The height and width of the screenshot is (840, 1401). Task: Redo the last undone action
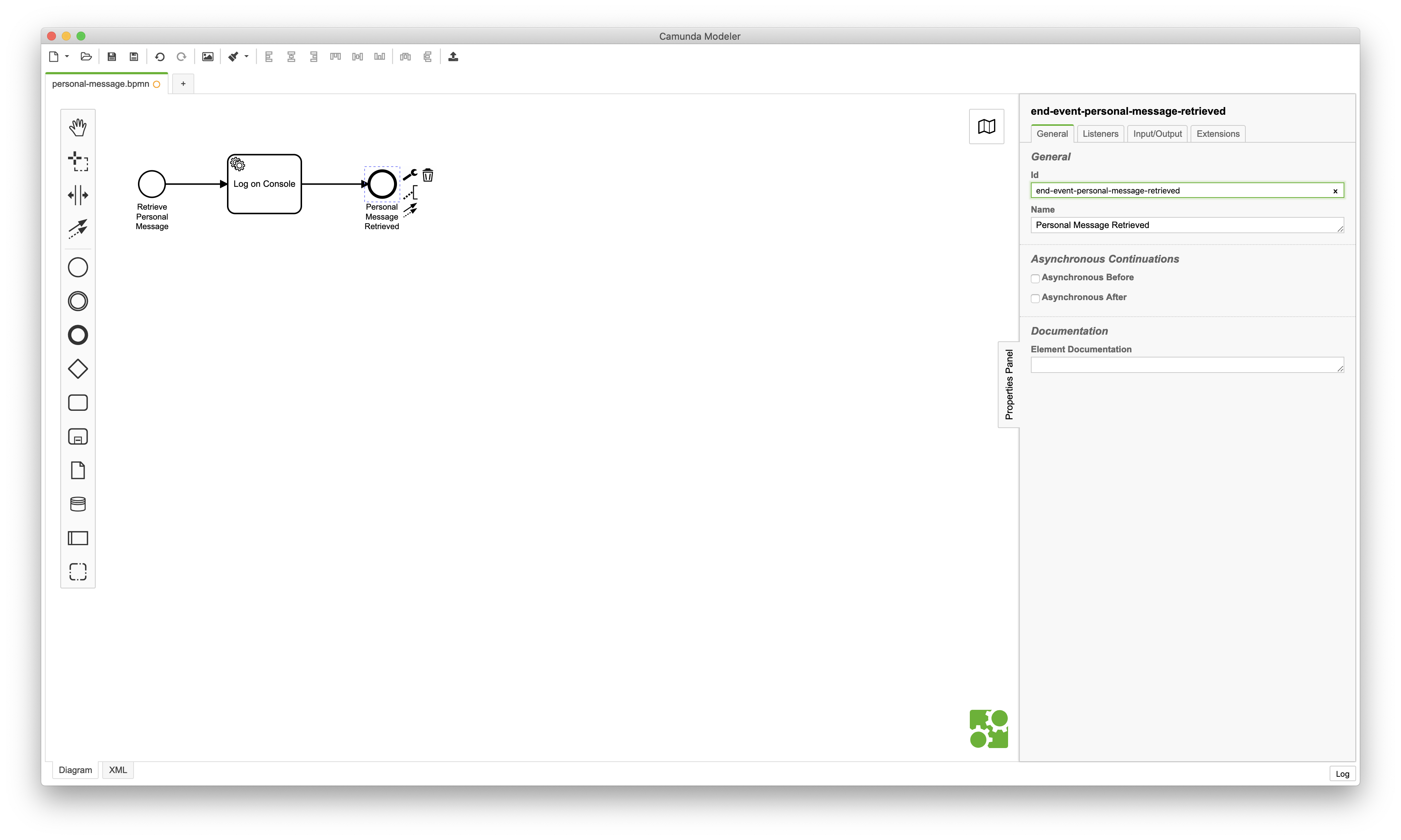(x=182, y=57)
